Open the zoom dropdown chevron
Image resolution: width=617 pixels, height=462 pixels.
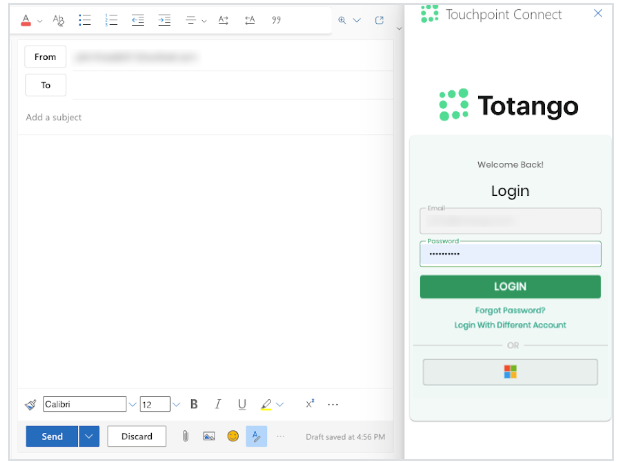tap(357, 20)
